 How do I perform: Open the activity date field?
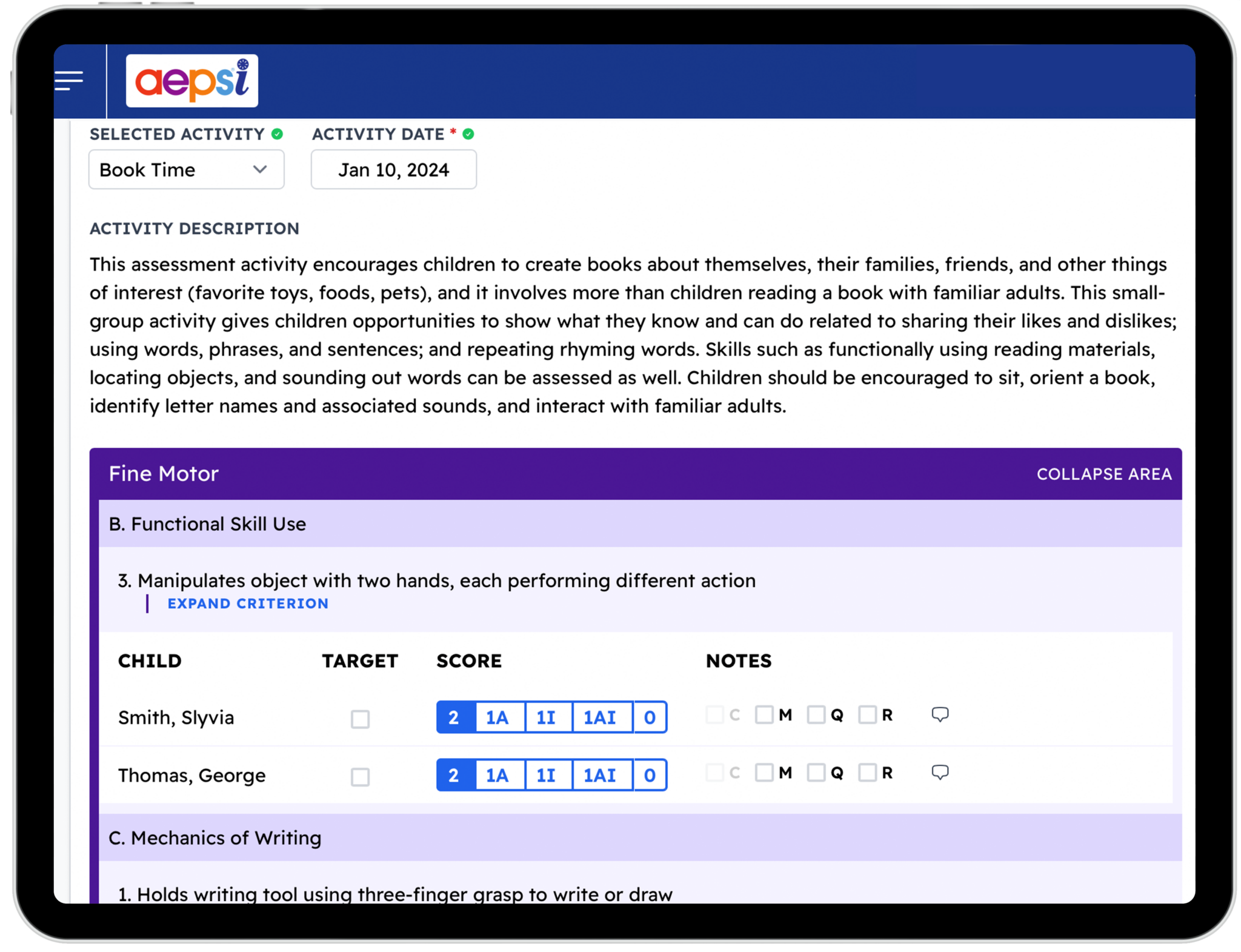[393, 170]
